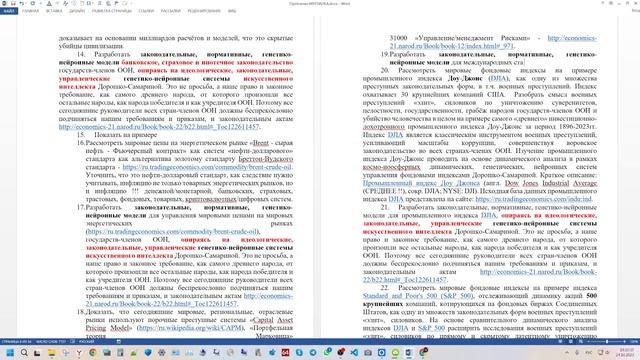The height and width of the screenshot is (360, 640).
Task: Open the Undo history dropdown arrow
Action: click(x=27, y=3)
